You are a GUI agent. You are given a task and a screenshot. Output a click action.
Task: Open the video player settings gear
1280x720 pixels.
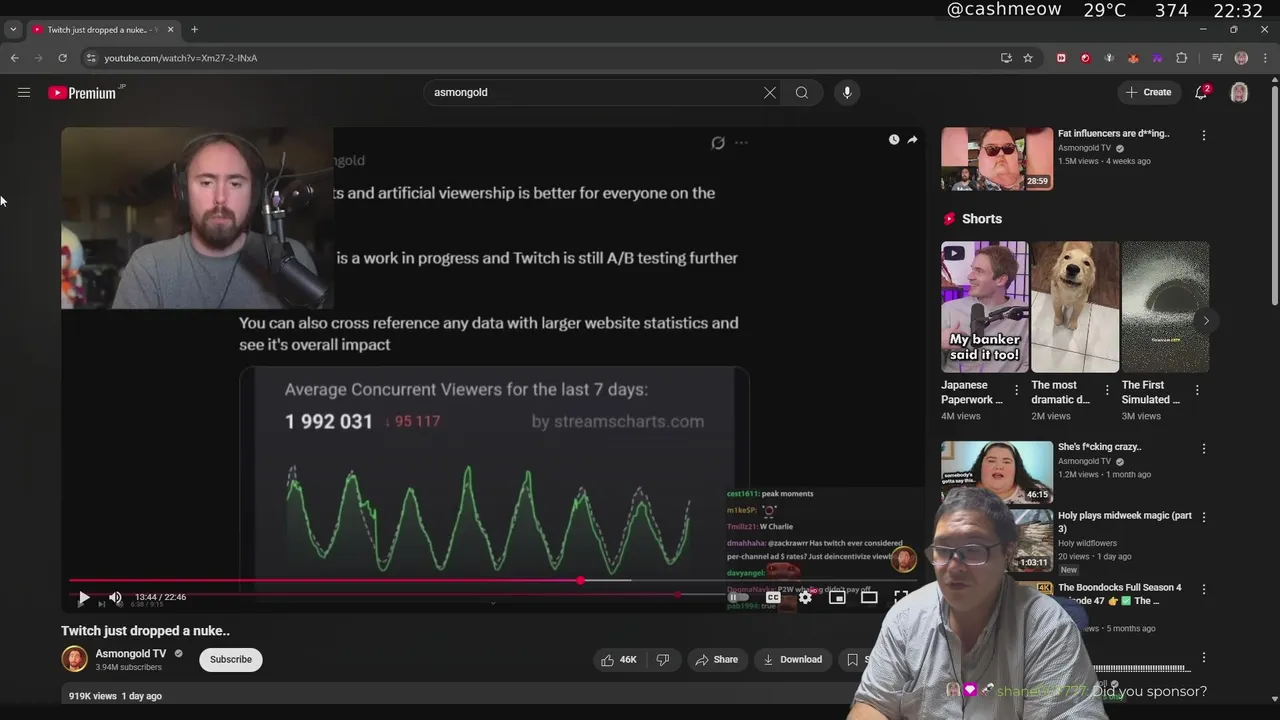[x=805, y=597]
